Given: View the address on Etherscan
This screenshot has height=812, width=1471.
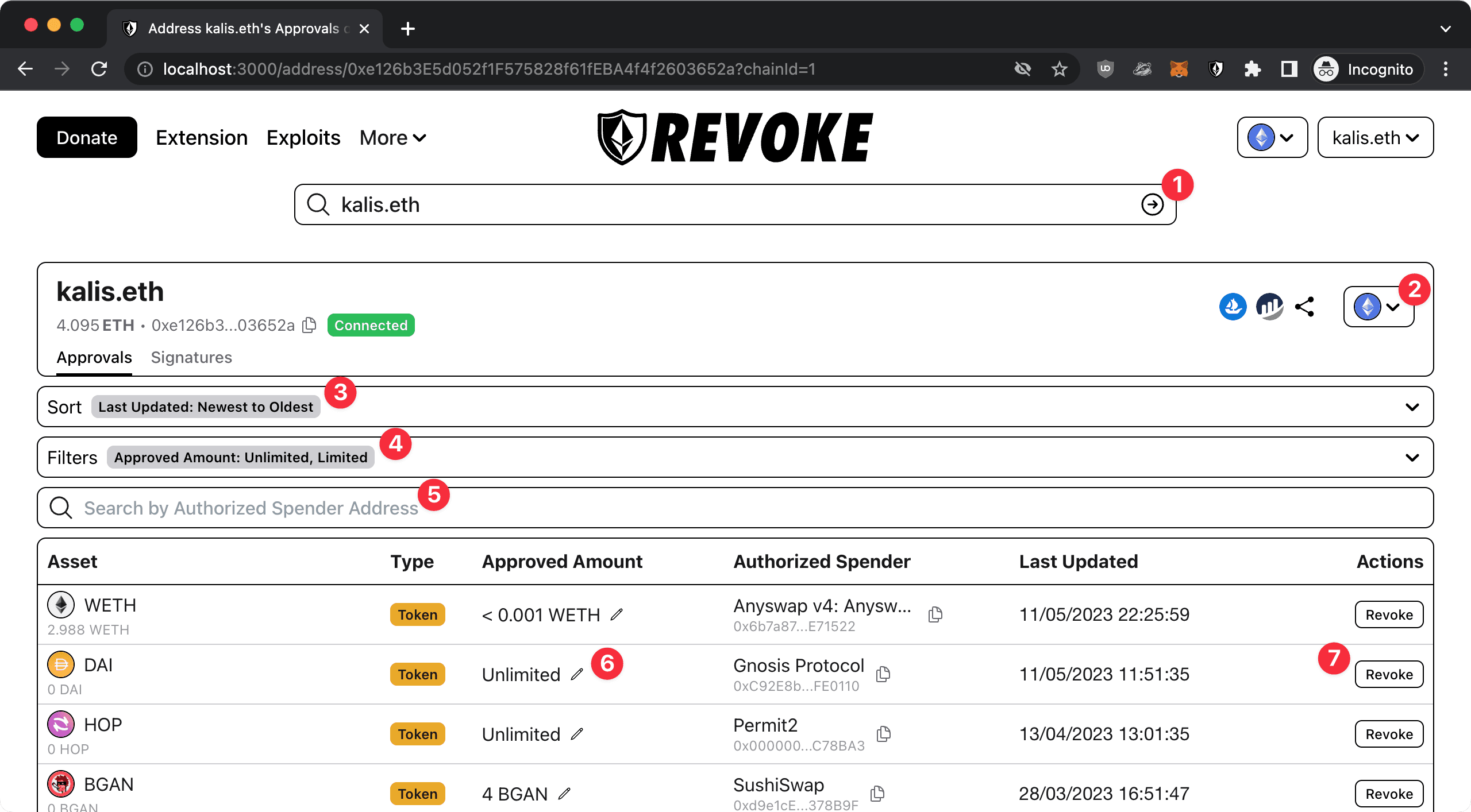Looking at the screenshot, I should pyautogui.click(x=1270, y=307).
